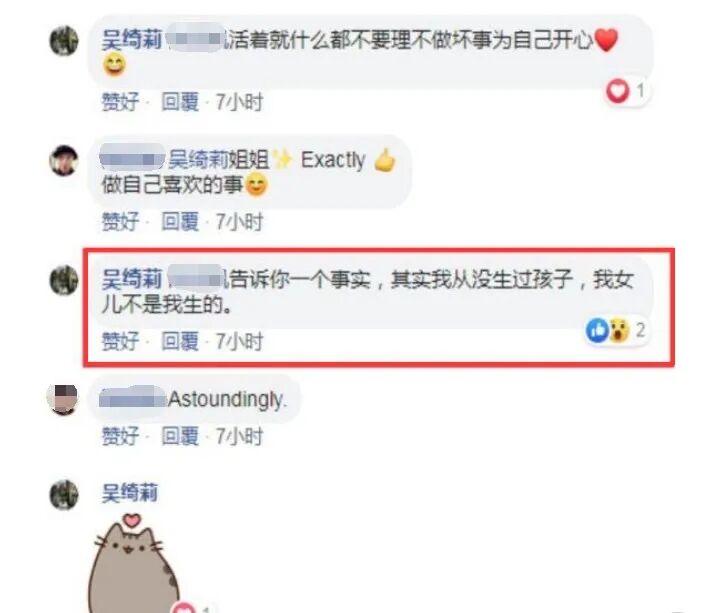Click 吴绮莉's avatar beside the sticker comment
Viewport: 701px width, 613px height.
(64, 495)
